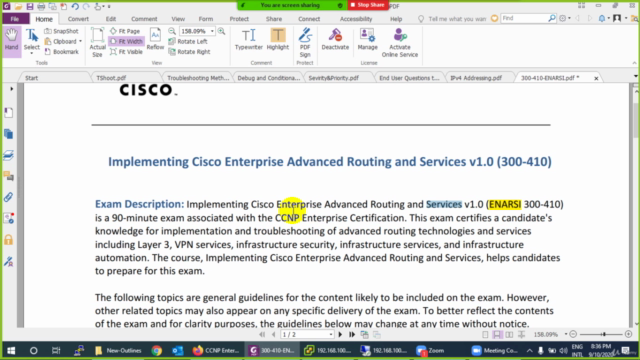The image size is (640, 360).
Task: Open the Accessibility ribbon tab
Action: tap(356, 19)
